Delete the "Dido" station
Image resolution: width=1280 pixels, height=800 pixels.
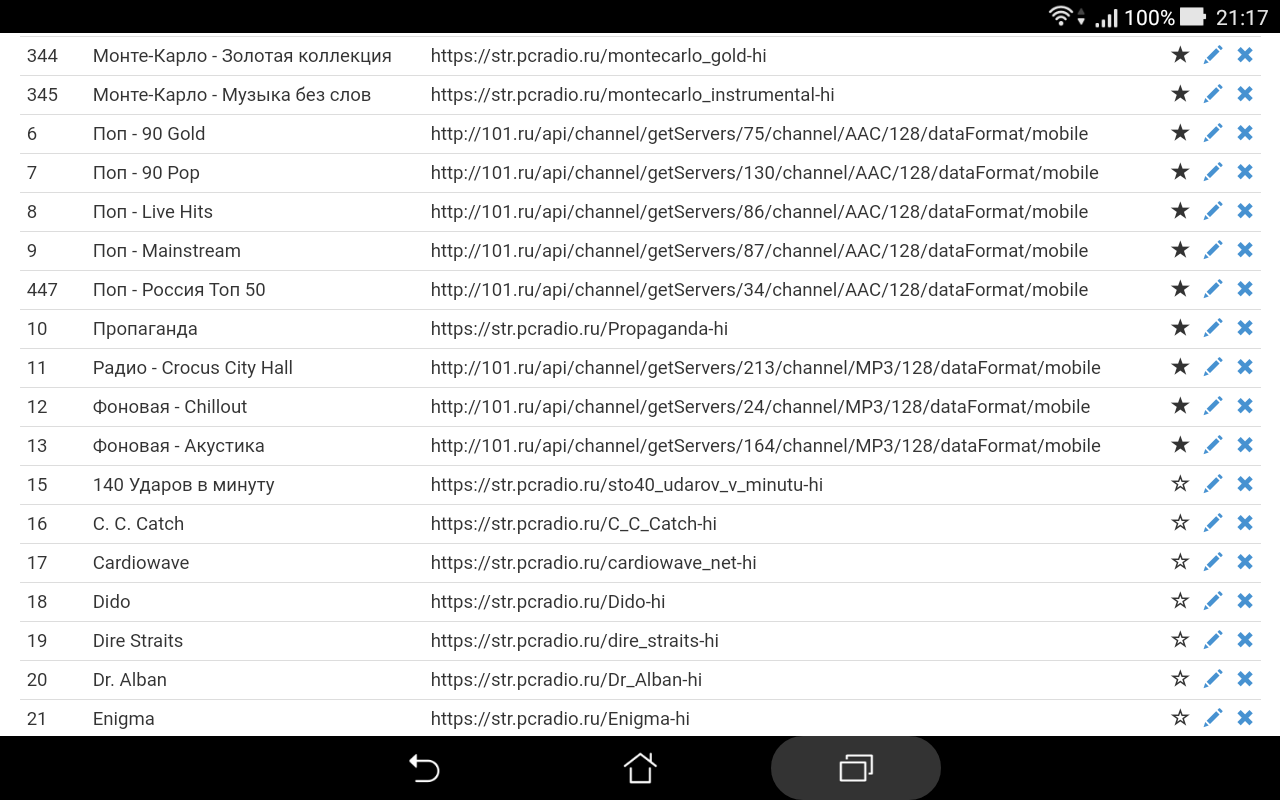[1245, 600]
